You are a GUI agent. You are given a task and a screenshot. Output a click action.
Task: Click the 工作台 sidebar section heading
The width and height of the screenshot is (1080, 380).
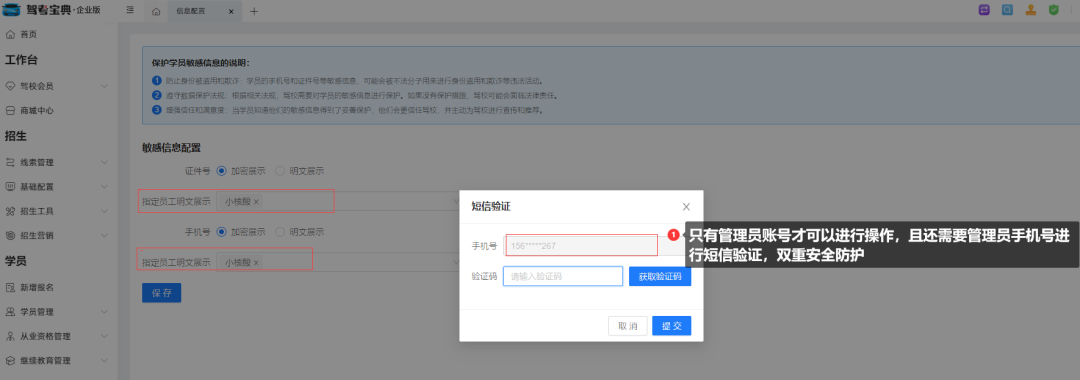pos(21,60)
